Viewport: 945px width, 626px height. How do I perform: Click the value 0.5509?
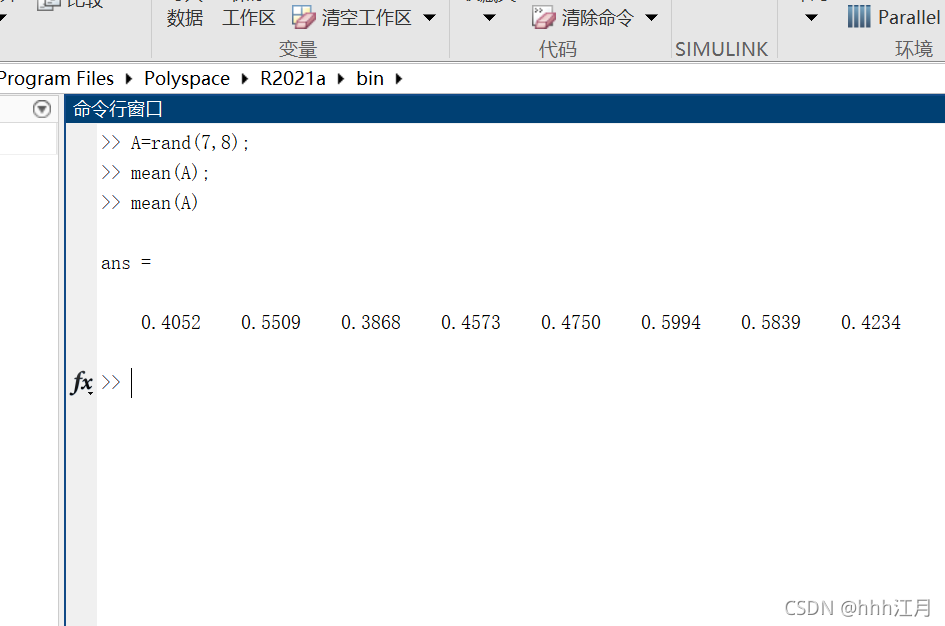tap(271, 322)
